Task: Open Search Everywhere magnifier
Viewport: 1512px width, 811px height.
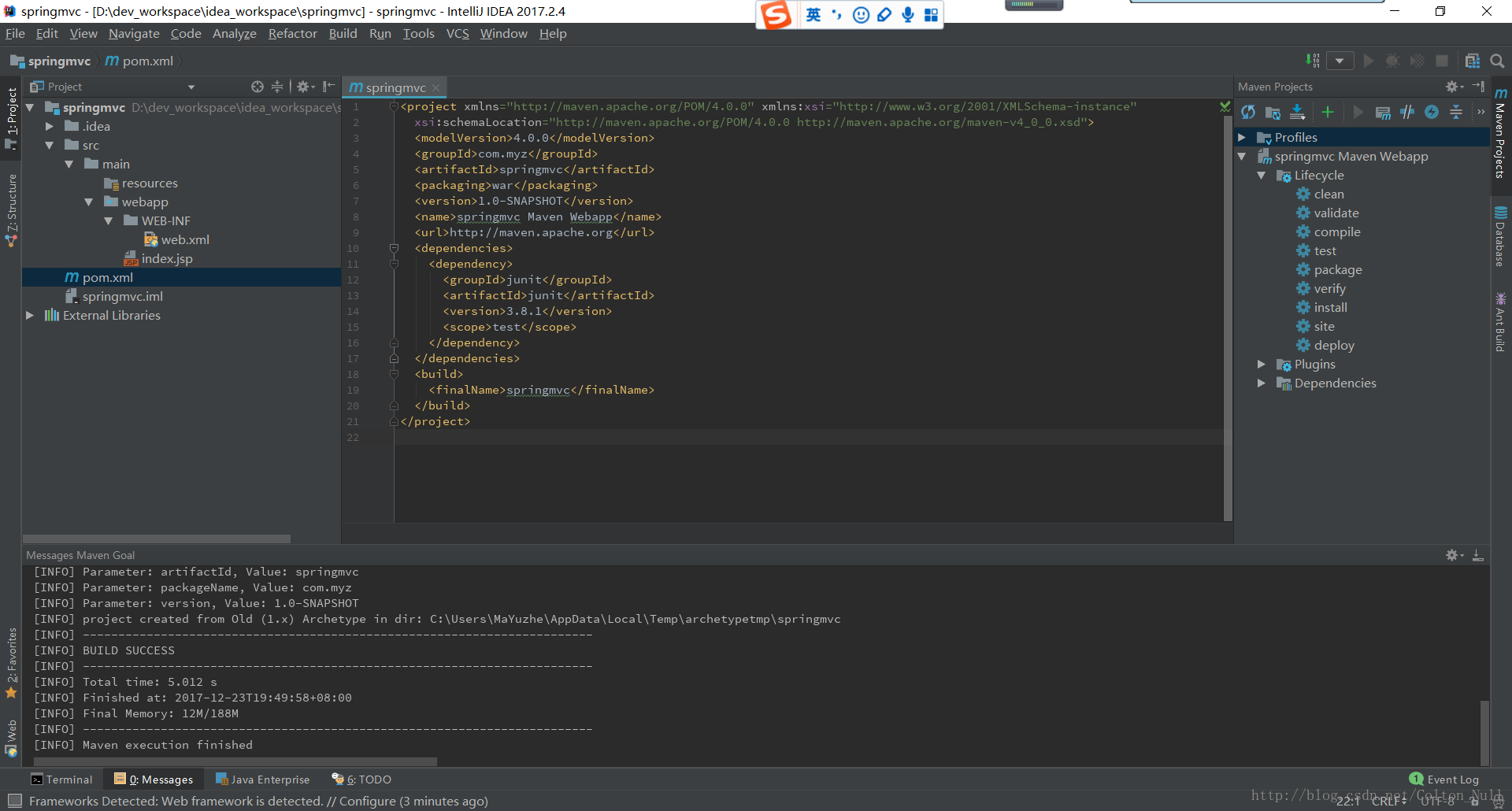Action: pyautogui.click(x=1497, y=61)
